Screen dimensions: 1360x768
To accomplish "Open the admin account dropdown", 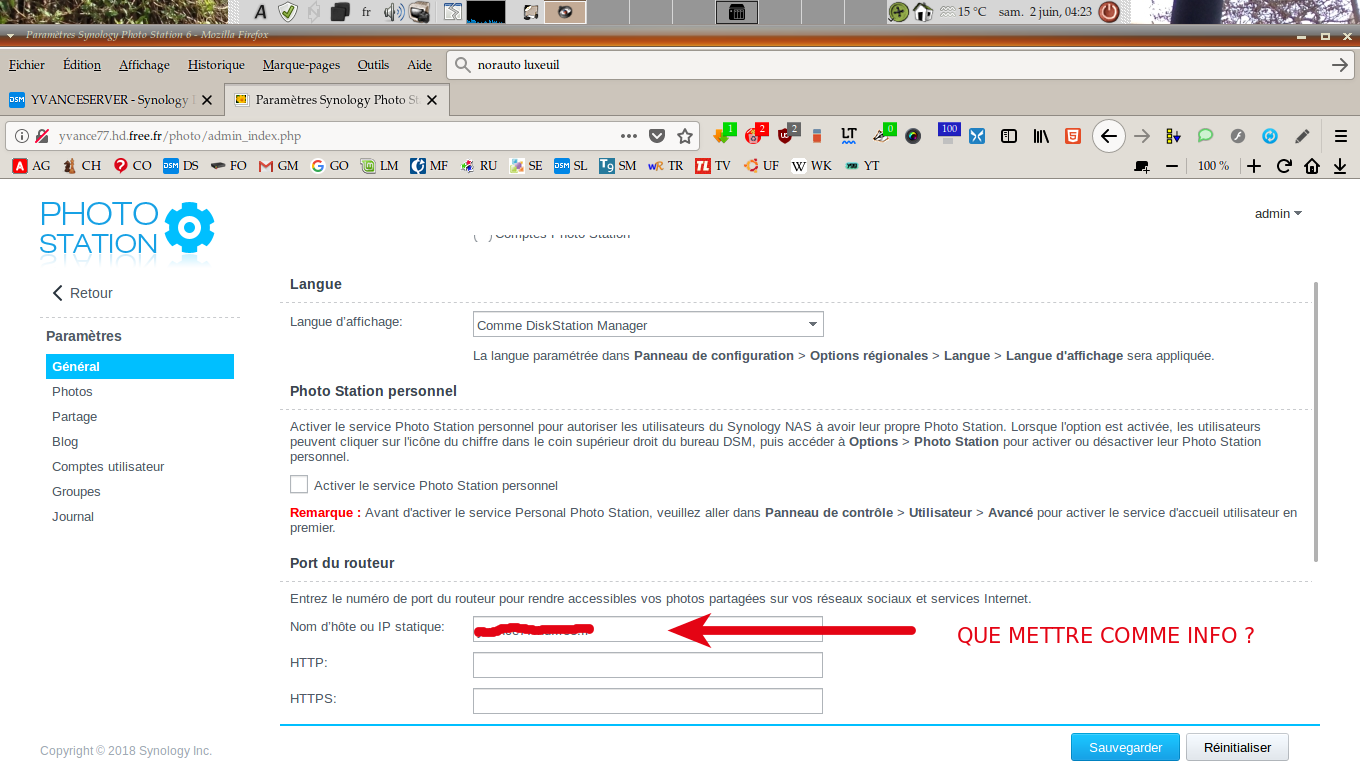I will point(1278,213).
